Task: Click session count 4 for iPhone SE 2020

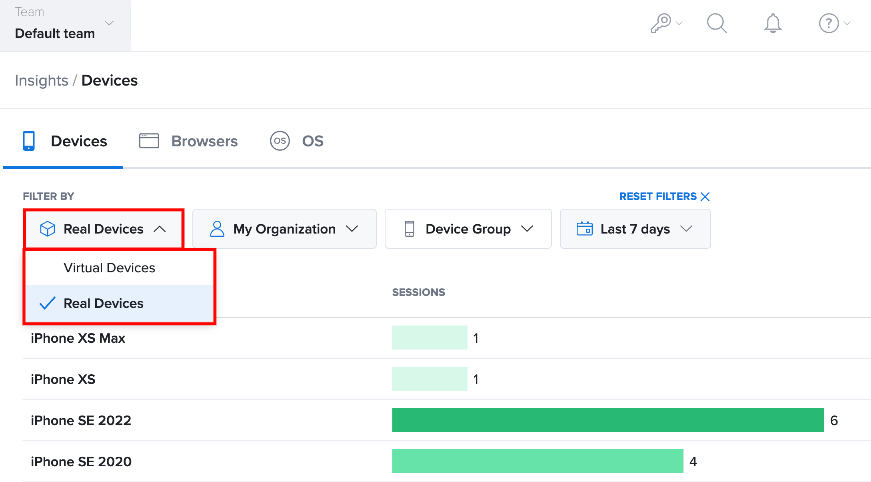Action: [x=693, y=461]
